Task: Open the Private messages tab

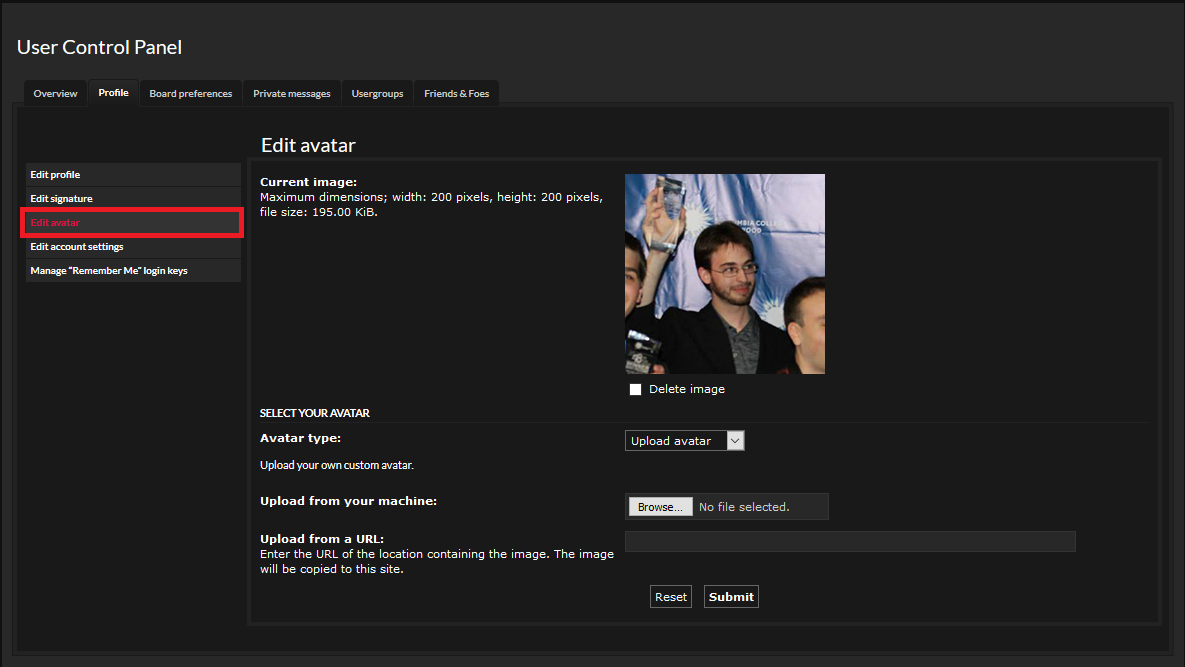Action: point(292,94)
